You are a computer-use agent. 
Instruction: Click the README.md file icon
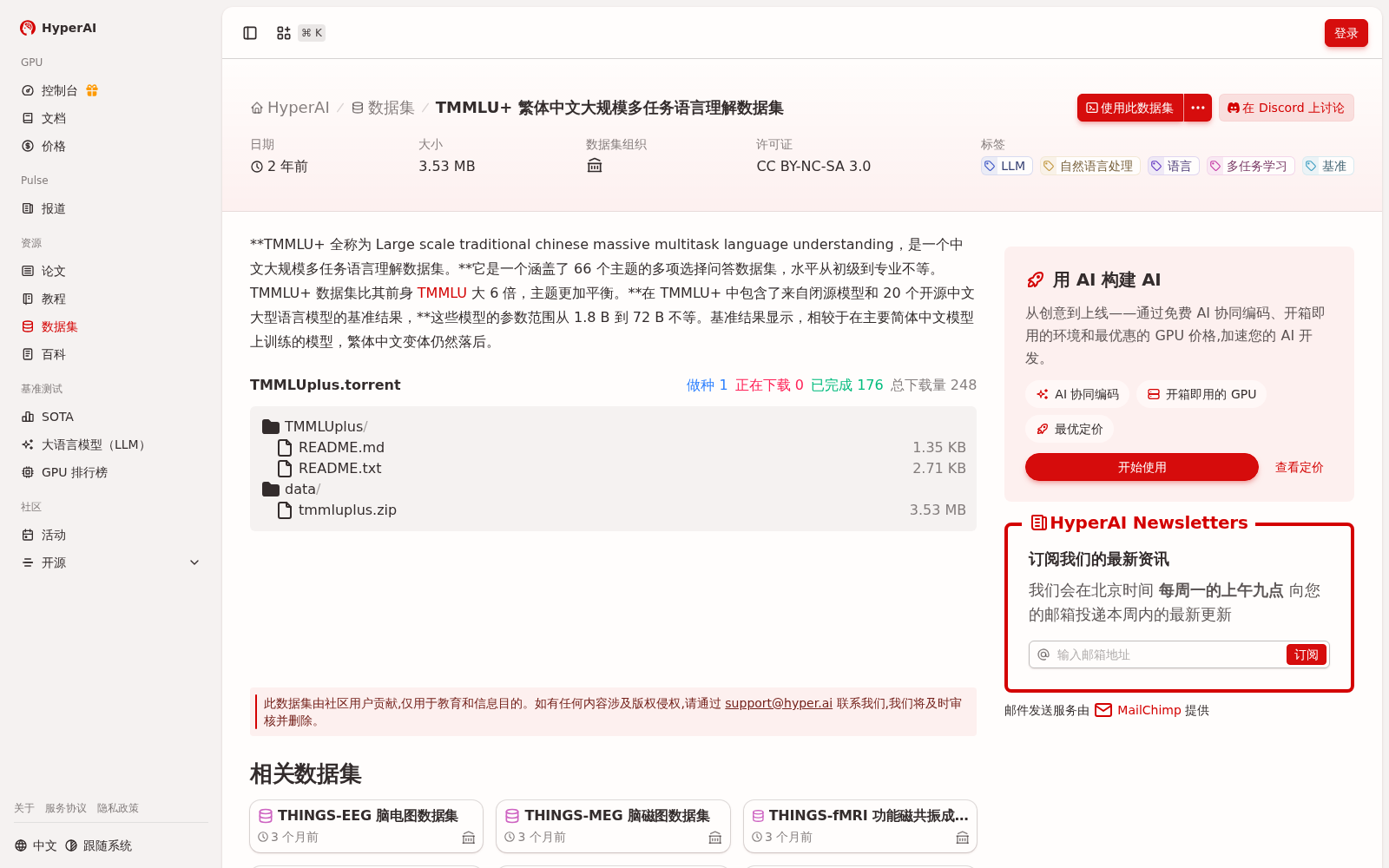[x=285, y=447]
